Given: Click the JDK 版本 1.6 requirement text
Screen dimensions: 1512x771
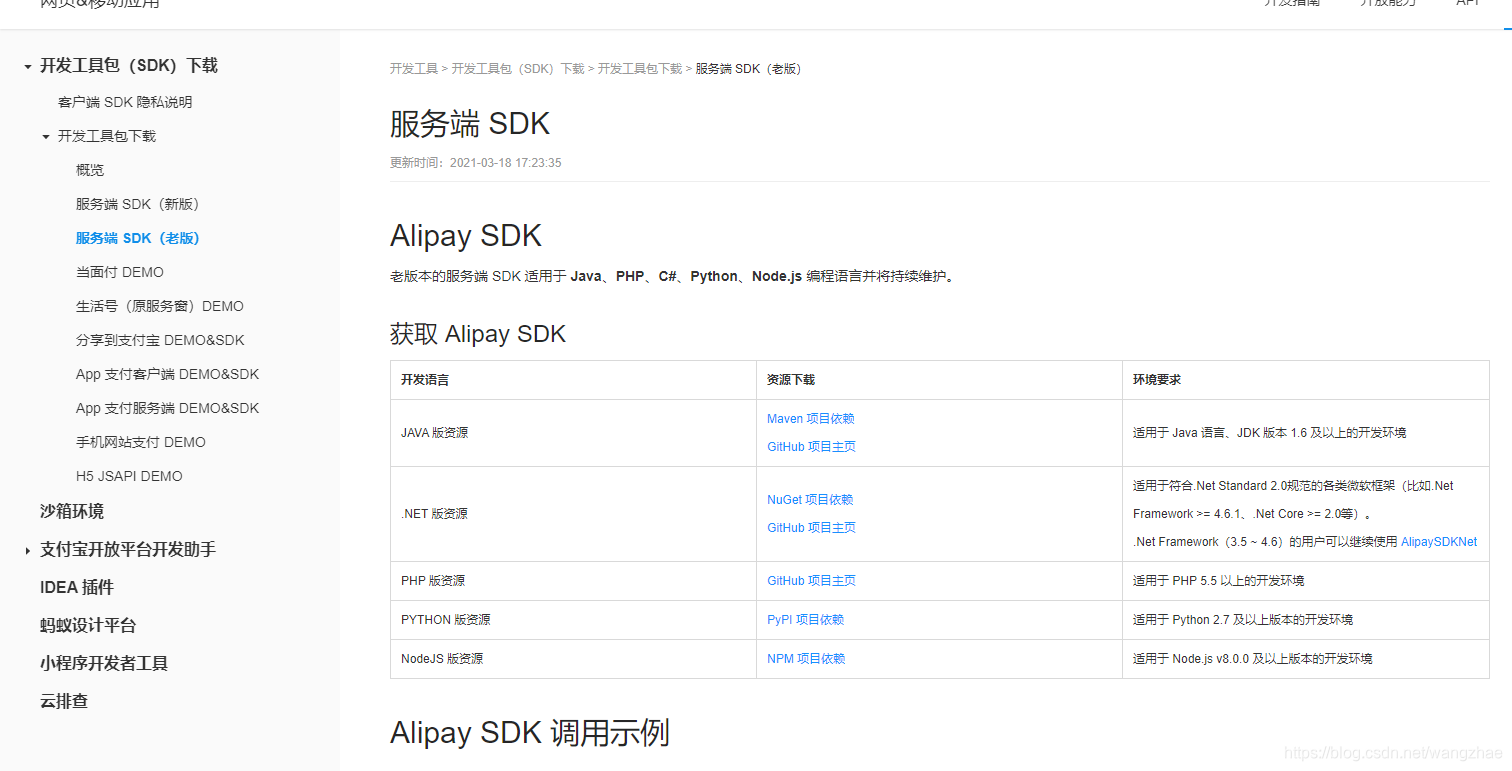Looking at the screenshot, I should point(1269,433).
